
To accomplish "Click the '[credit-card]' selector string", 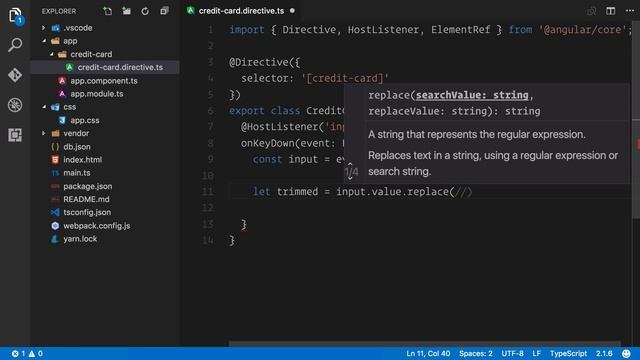I will [345, 78].
